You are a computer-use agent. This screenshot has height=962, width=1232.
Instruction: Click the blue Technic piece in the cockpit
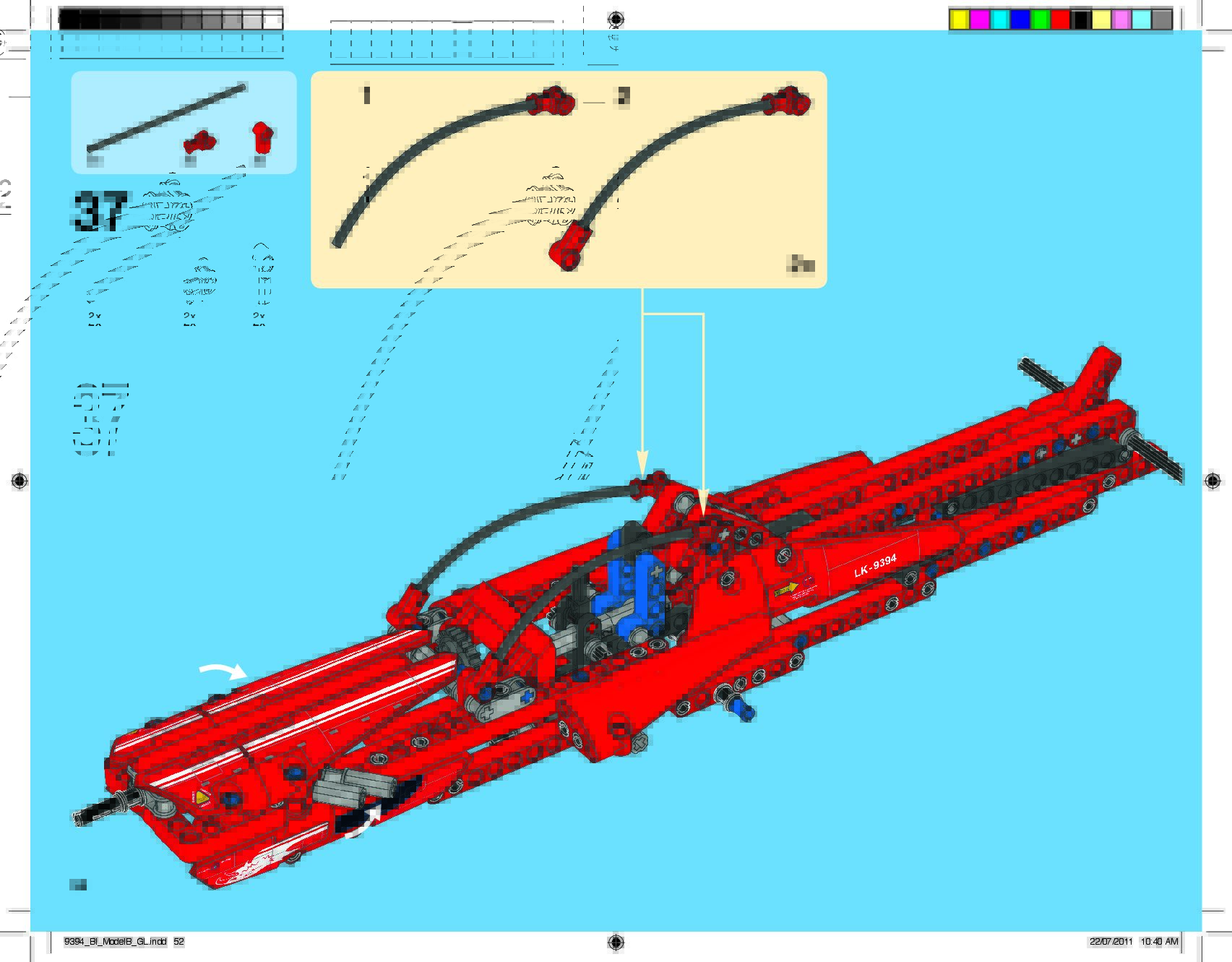(x=636, y=578)
